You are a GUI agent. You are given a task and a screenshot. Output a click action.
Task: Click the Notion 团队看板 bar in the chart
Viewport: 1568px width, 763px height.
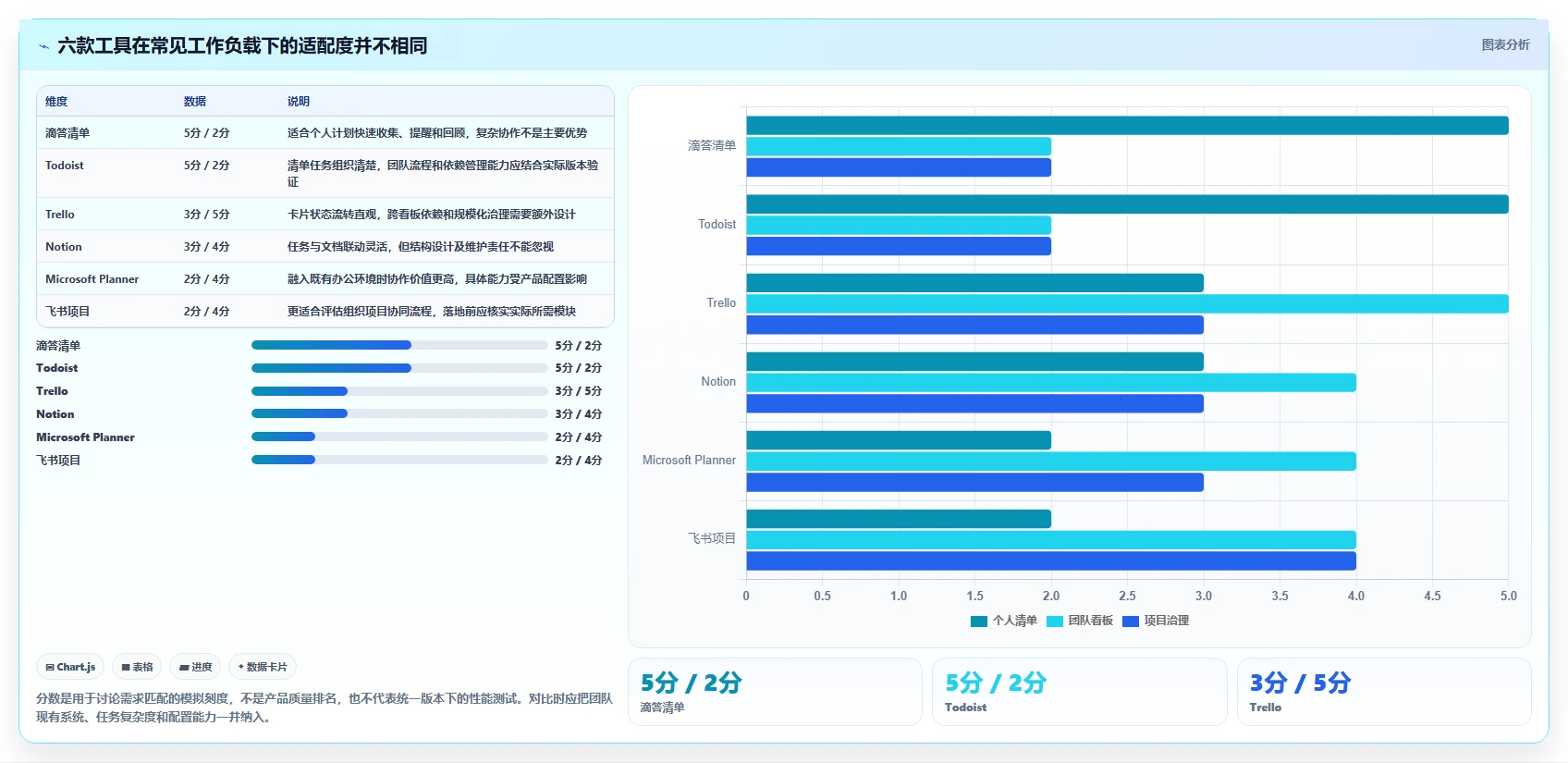tap(1051, 383)
